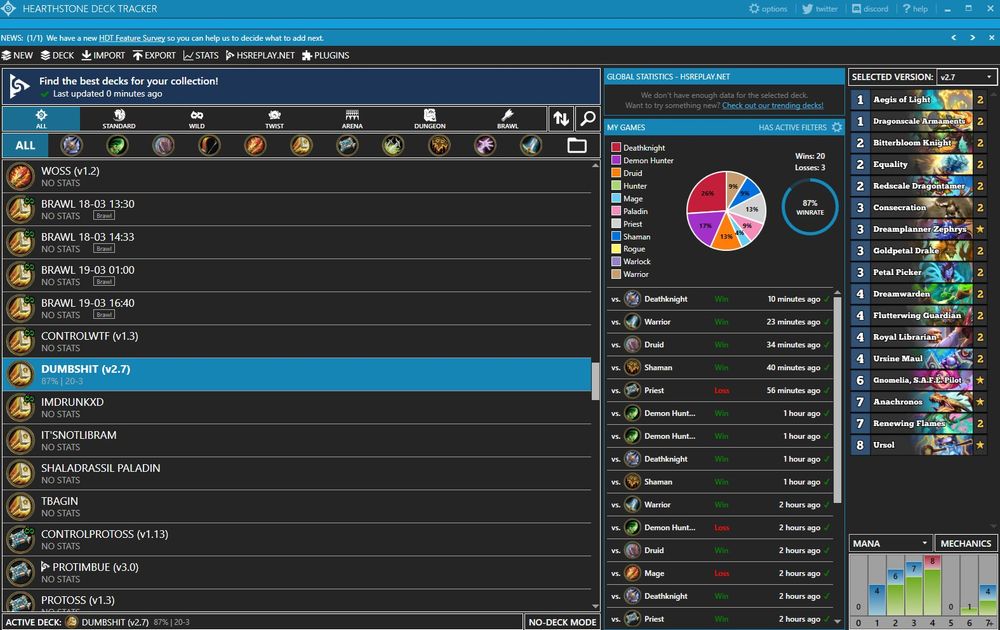
Task: Switch to the WILD mode tab
Action: click(197, 119)
